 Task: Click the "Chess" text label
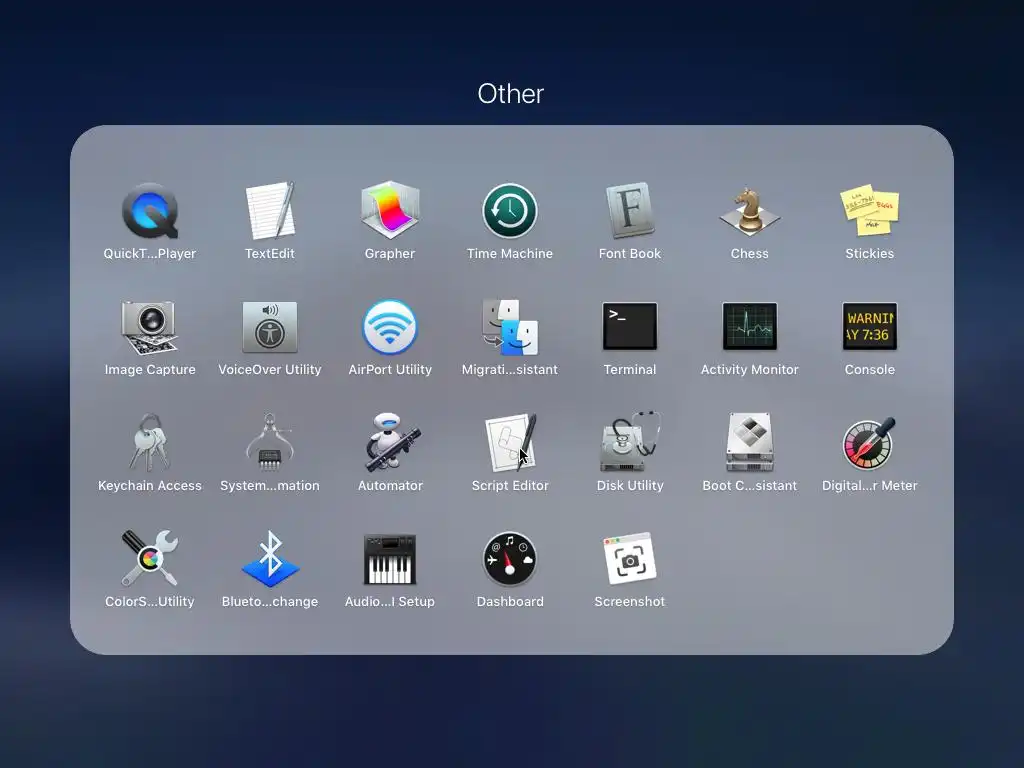(750, 253)
